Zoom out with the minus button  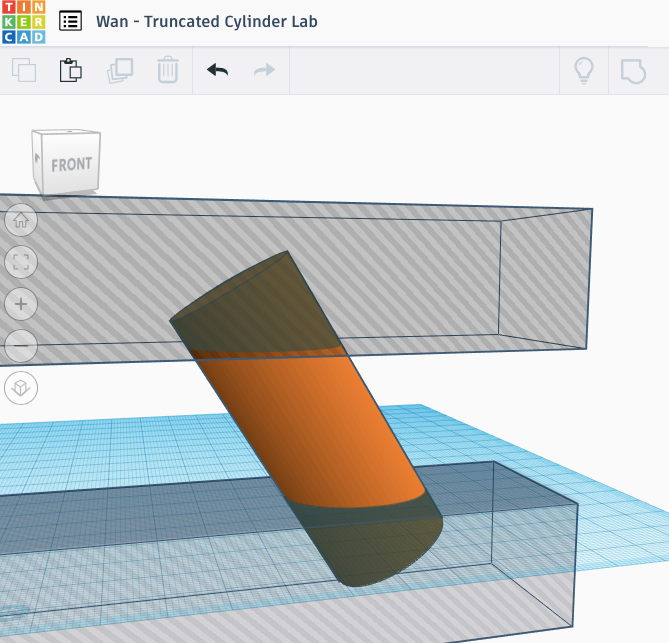(21, 346)
